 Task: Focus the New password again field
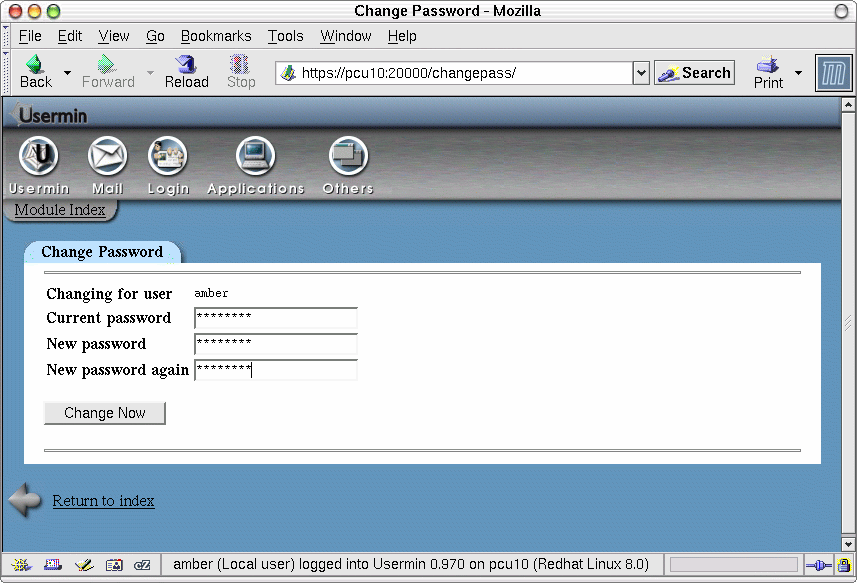(275, 370)
